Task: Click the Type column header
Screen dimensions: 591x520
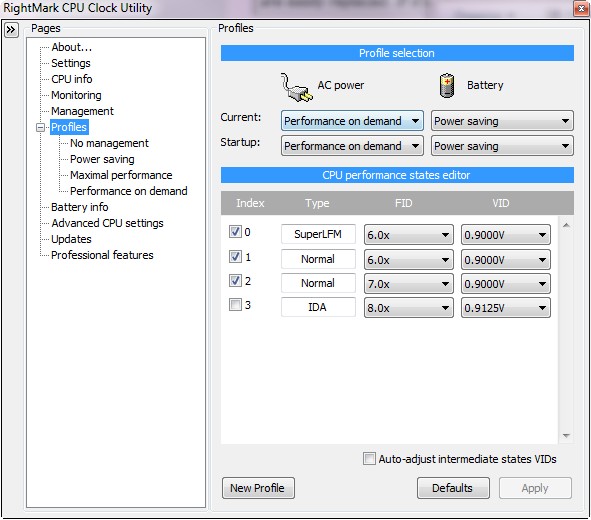Action: tap(317, 203)
